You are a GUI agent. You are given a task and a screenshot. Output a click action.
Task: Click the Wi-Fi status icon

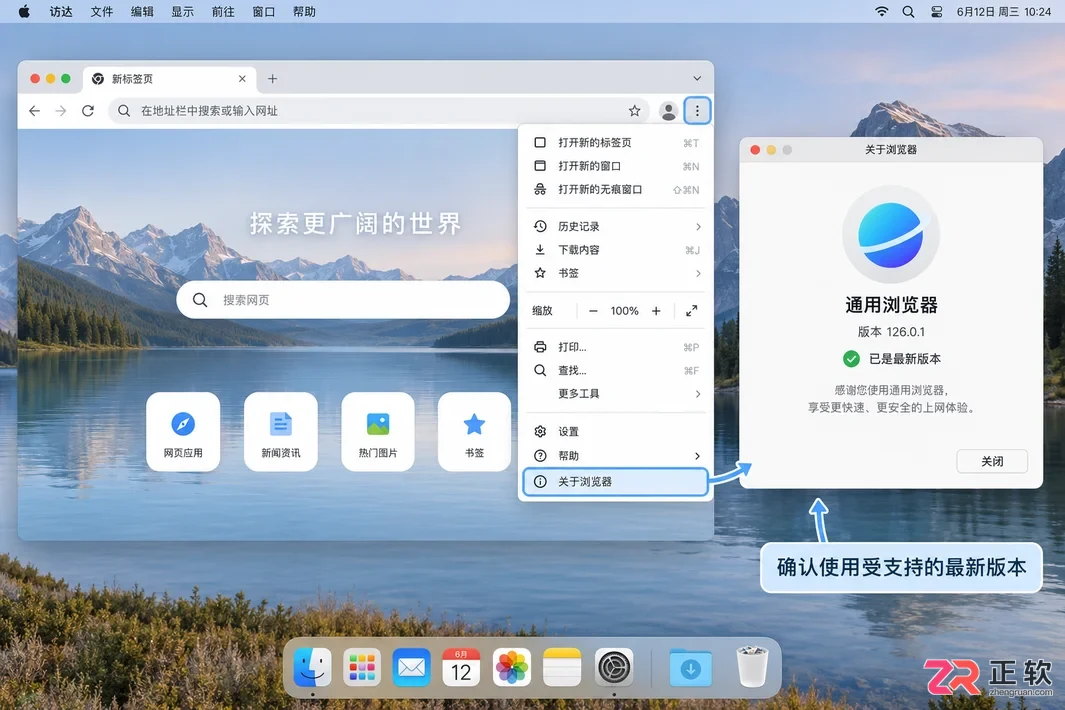pyautogui.click(x=882, y=12)
